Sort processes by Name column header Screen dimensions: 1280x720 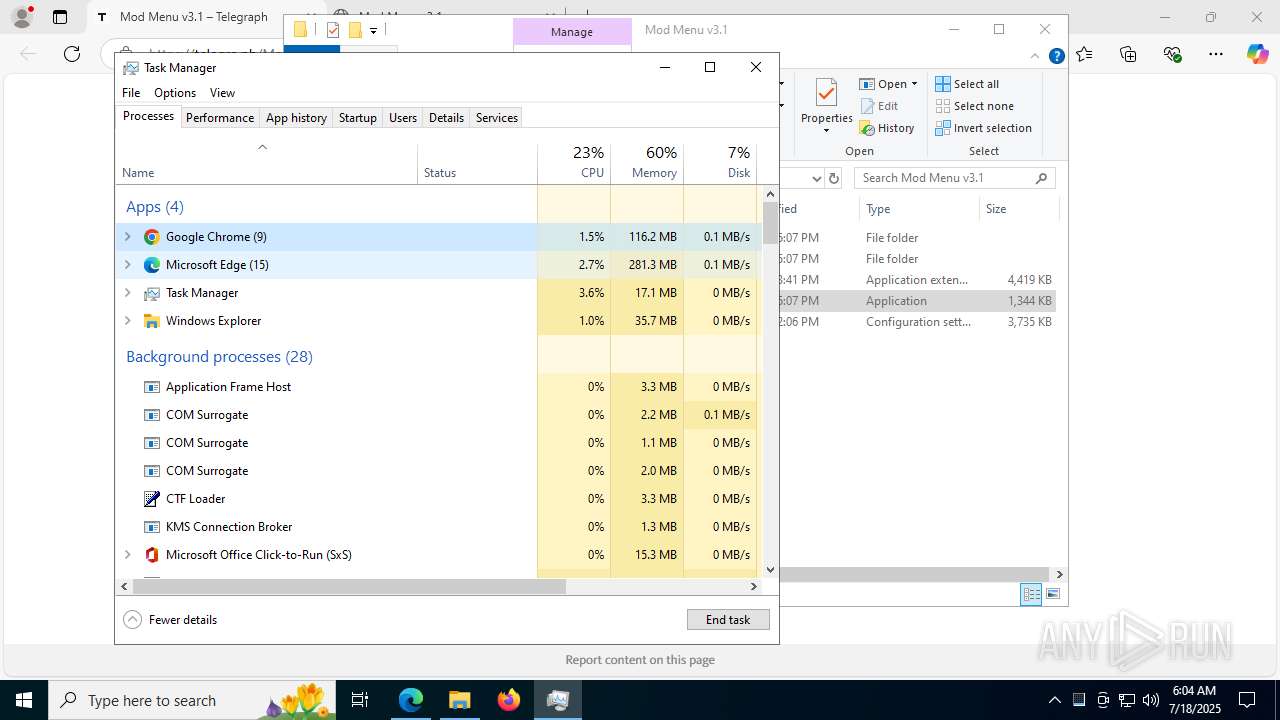267,163
